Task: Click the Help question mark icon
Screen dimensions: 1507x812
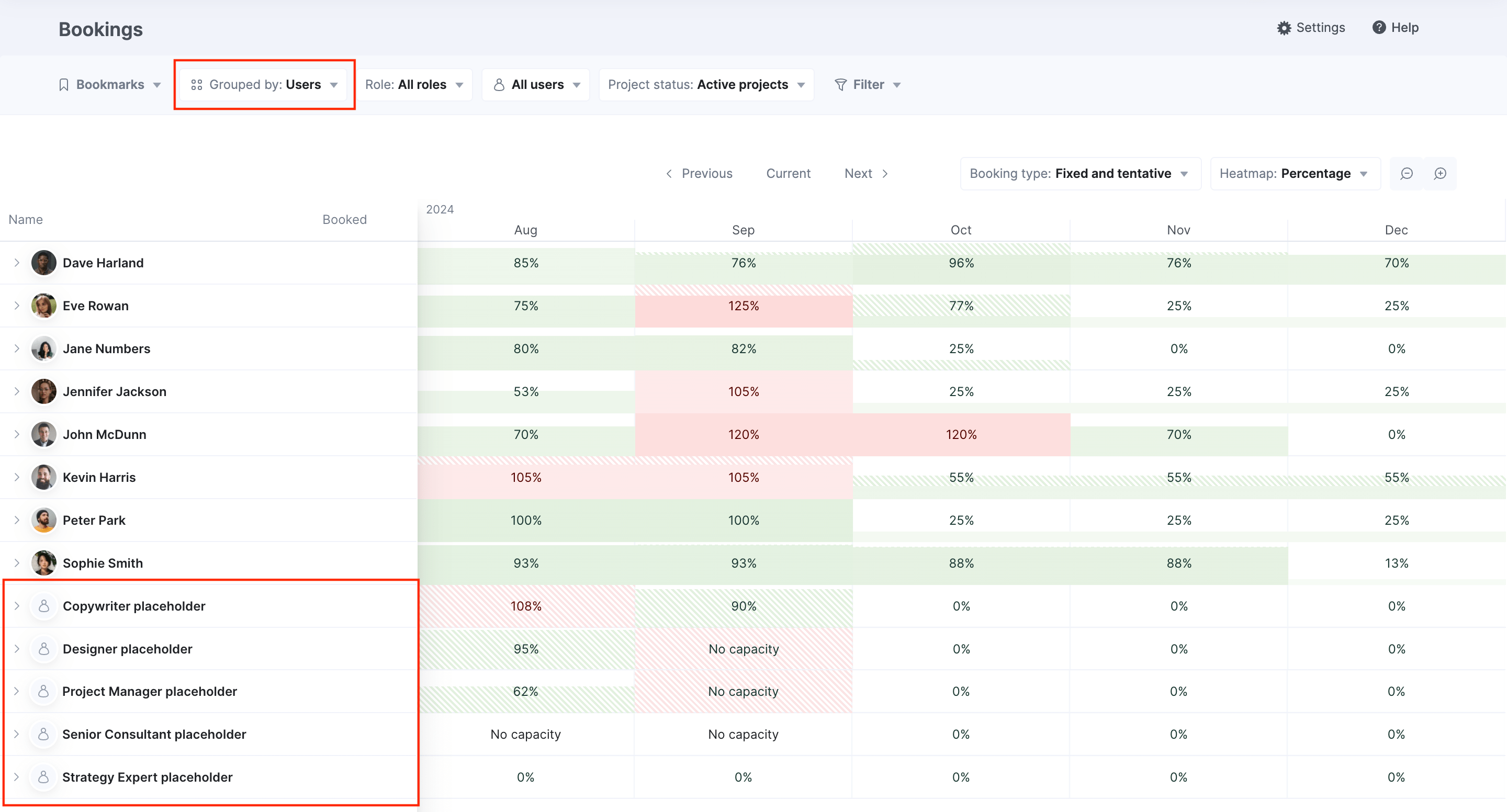Action: pos(1379,28)
